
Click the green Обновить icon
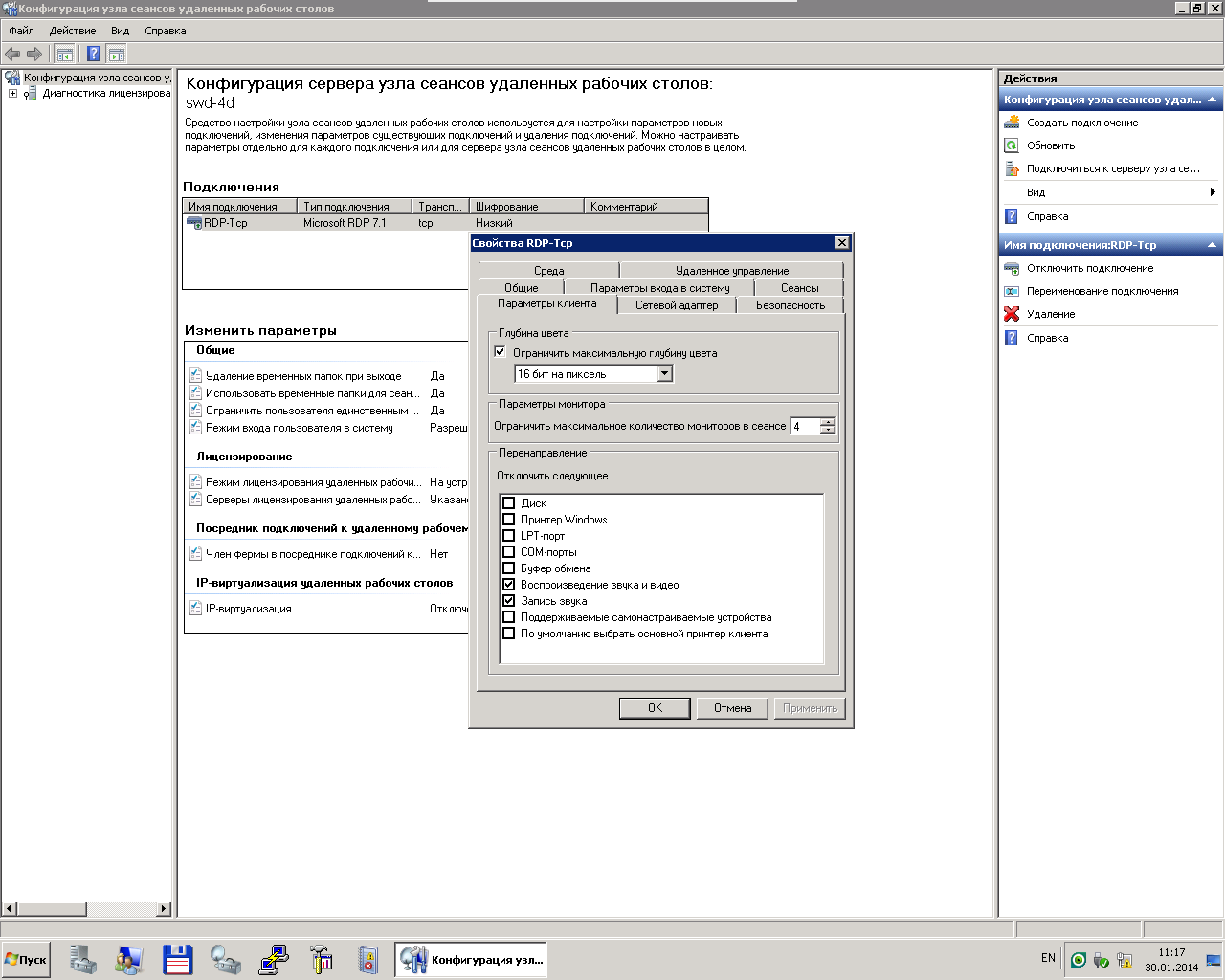[x=1012, y=145]
